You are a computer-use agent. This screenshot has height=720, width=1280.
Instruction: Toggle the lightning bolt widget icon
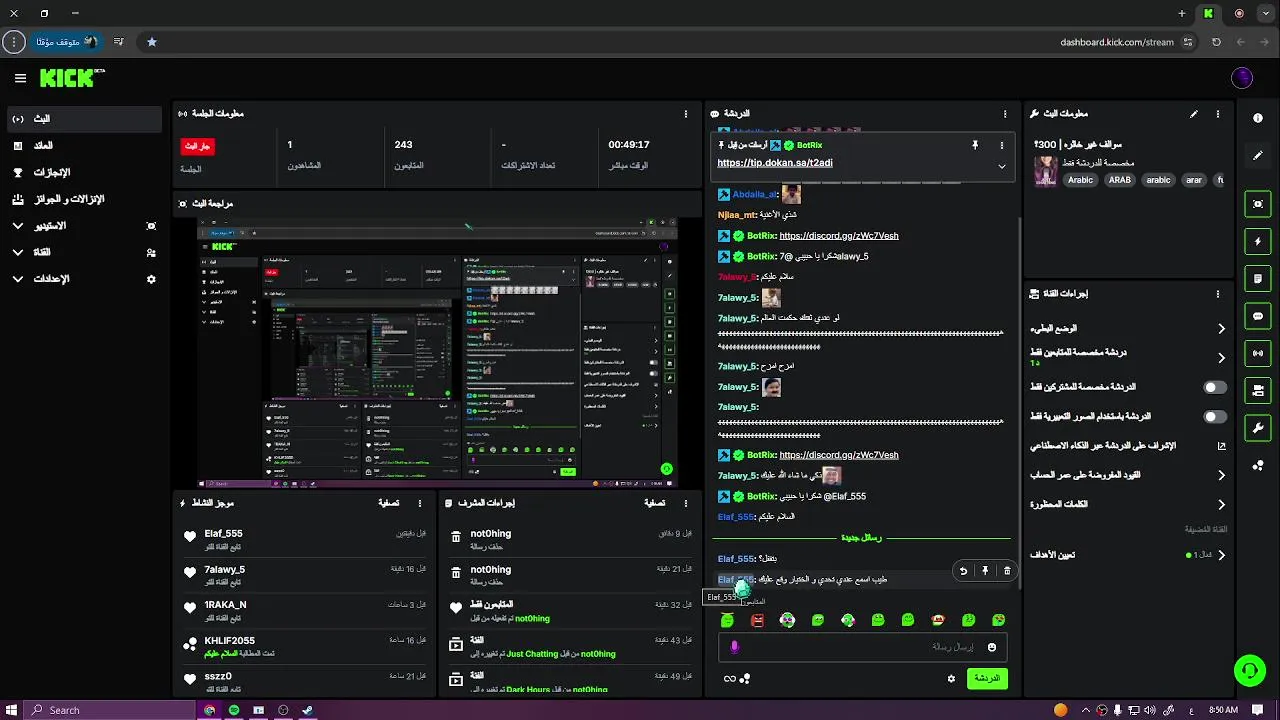tap(1258, 241)
